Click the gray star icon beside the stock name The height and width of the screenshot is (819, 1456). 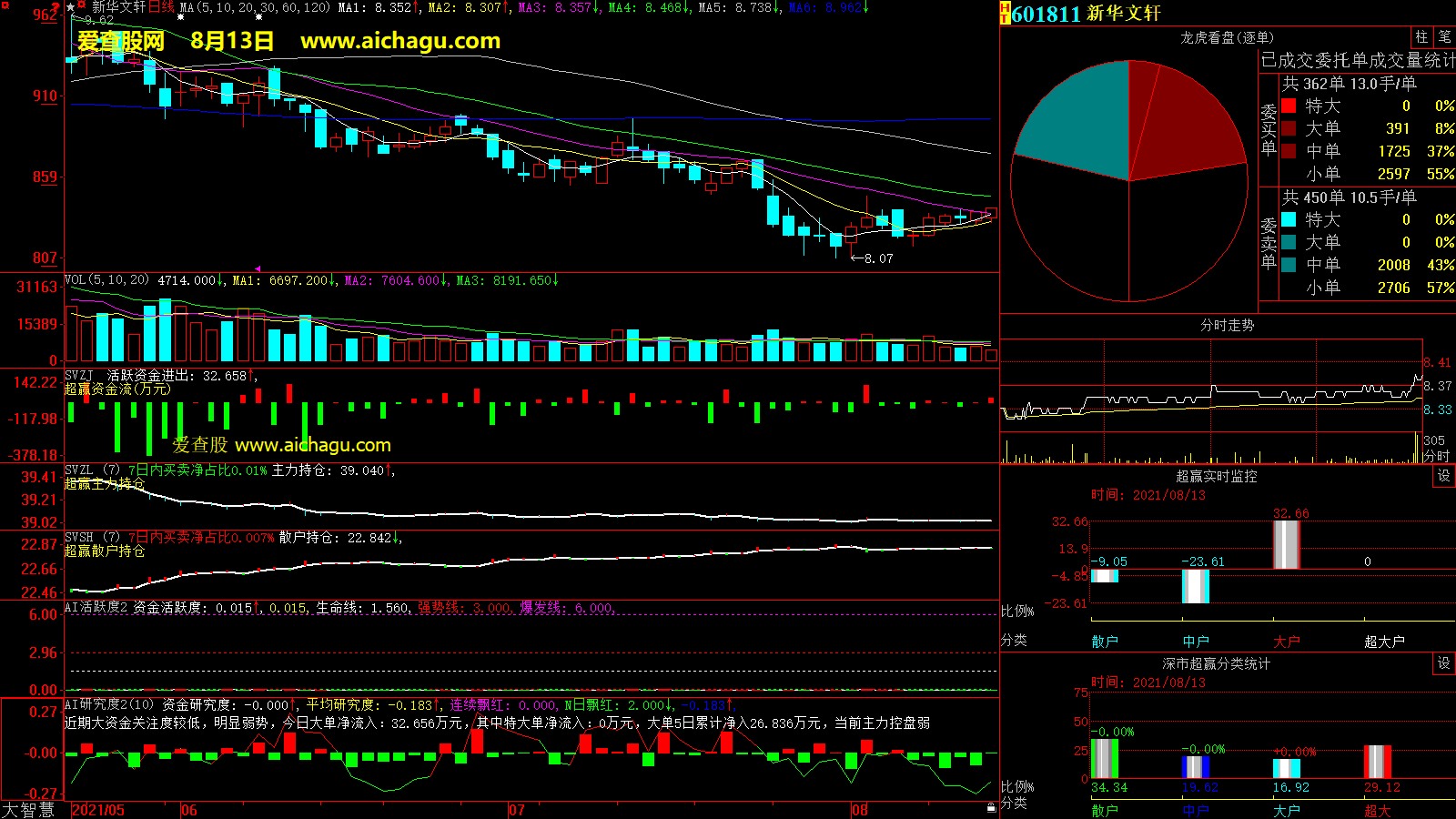coord(71,7)
